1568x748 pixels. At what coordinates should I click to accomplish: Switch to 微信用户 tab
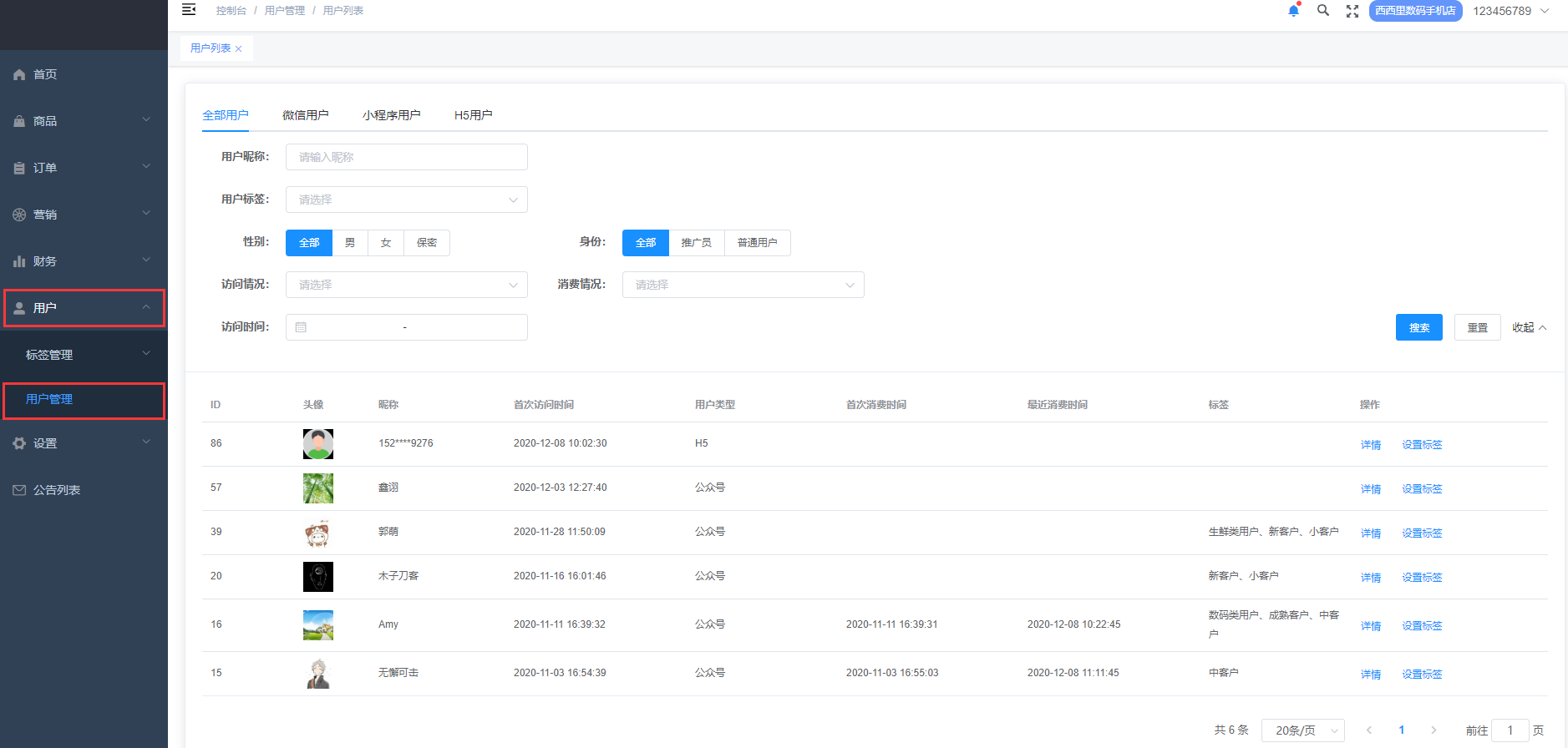305,115
